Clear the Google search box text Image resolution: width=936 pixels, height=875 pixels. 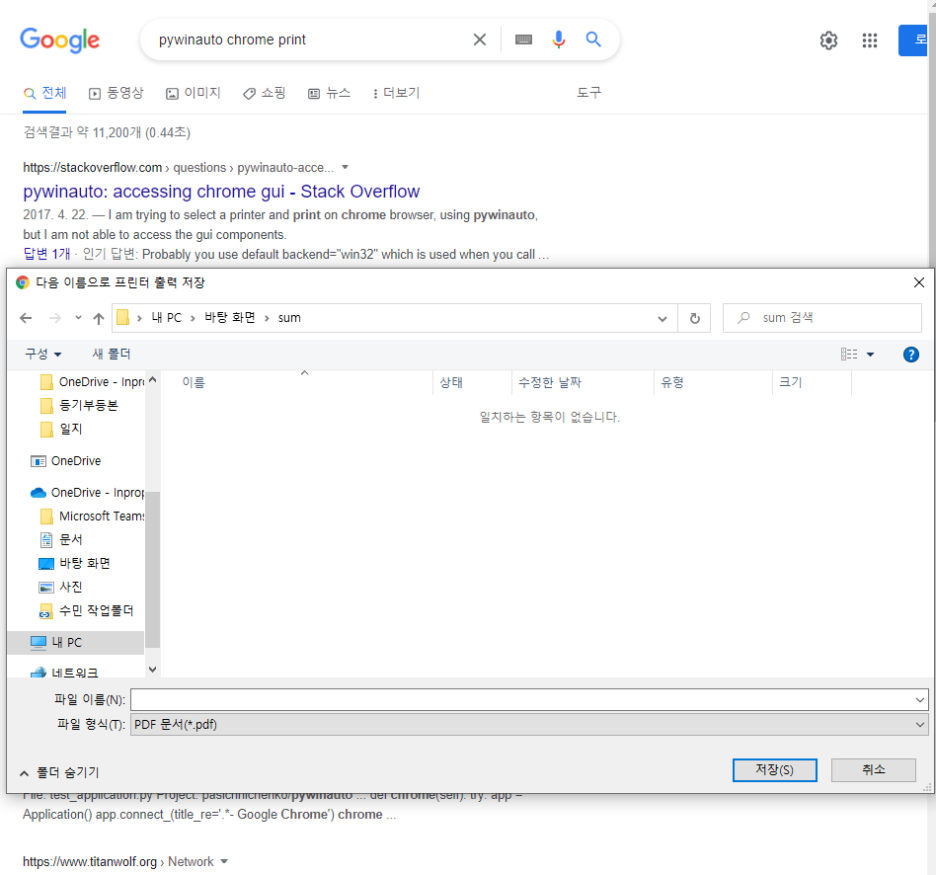[x=479, y=40]
